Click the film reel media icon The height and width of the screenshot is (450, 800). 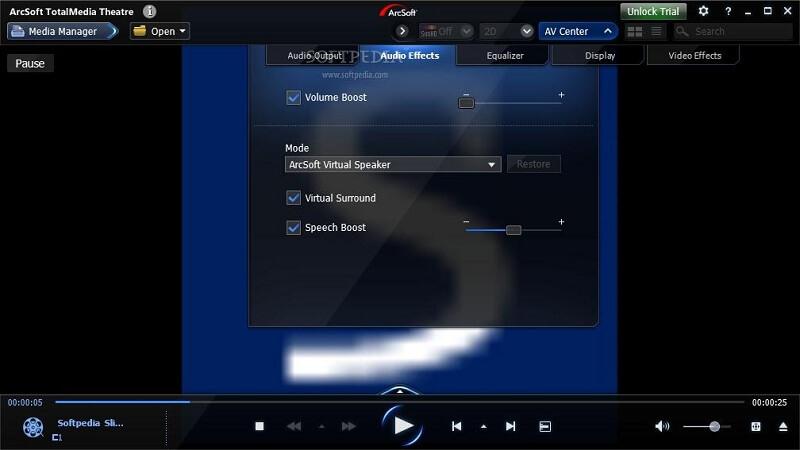pyautogui.click(x=33, y=427)
